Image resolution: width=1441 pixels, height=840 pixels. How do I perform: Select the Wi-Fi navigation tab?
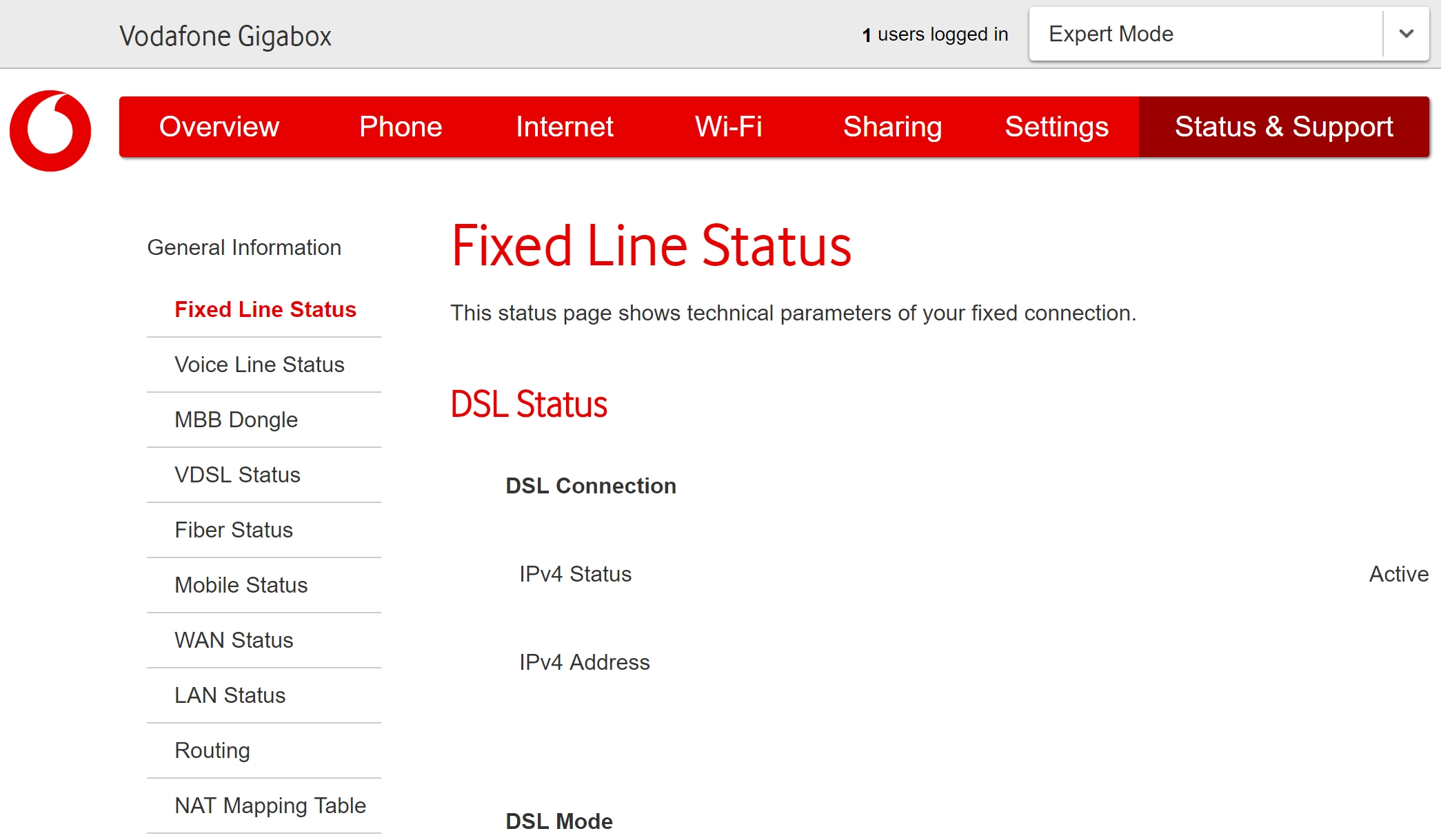tap(728, 127)
